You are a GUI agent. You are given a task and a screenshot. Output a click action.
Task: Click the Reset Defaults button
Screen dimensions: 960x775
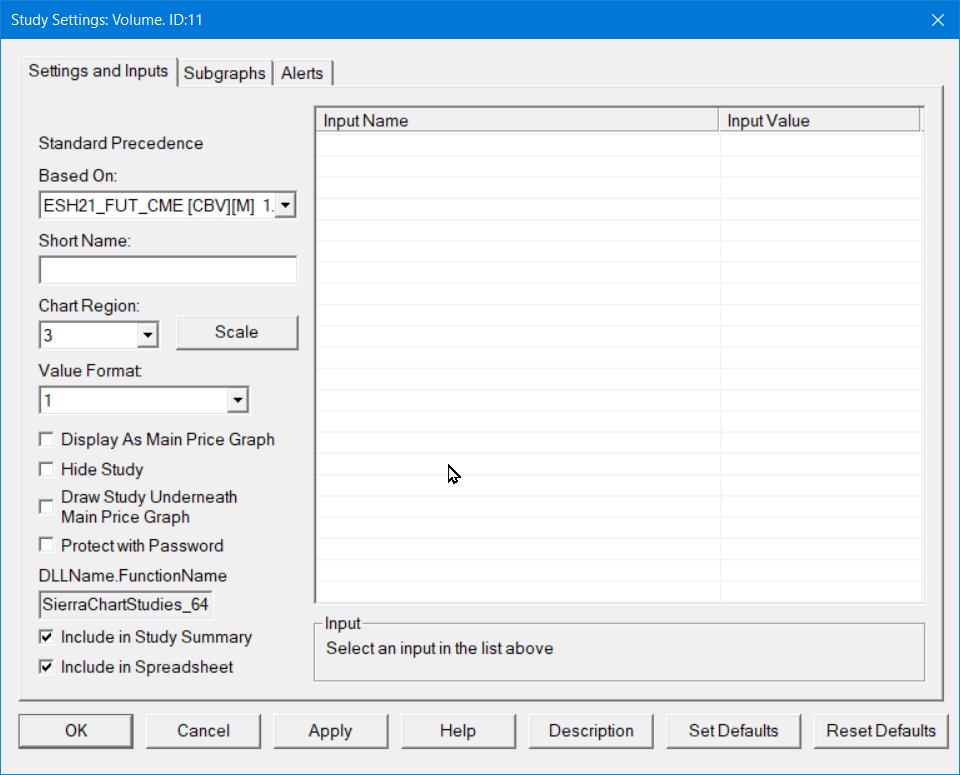(881, 731)
